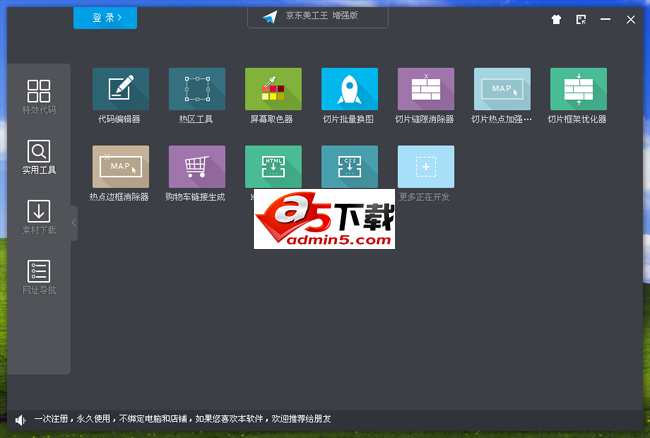
Task: Click the 一次注册，永久使用 notice text
Action: coord(182,419)
